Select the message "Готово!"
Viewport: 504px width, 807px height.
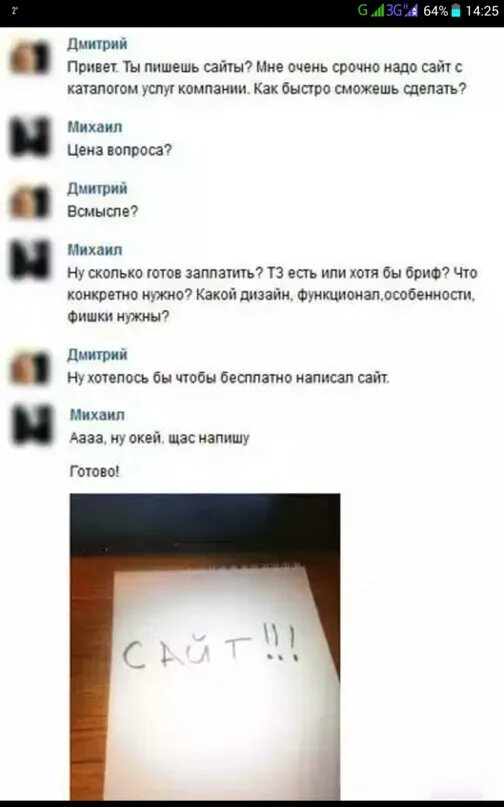(95, 471)
